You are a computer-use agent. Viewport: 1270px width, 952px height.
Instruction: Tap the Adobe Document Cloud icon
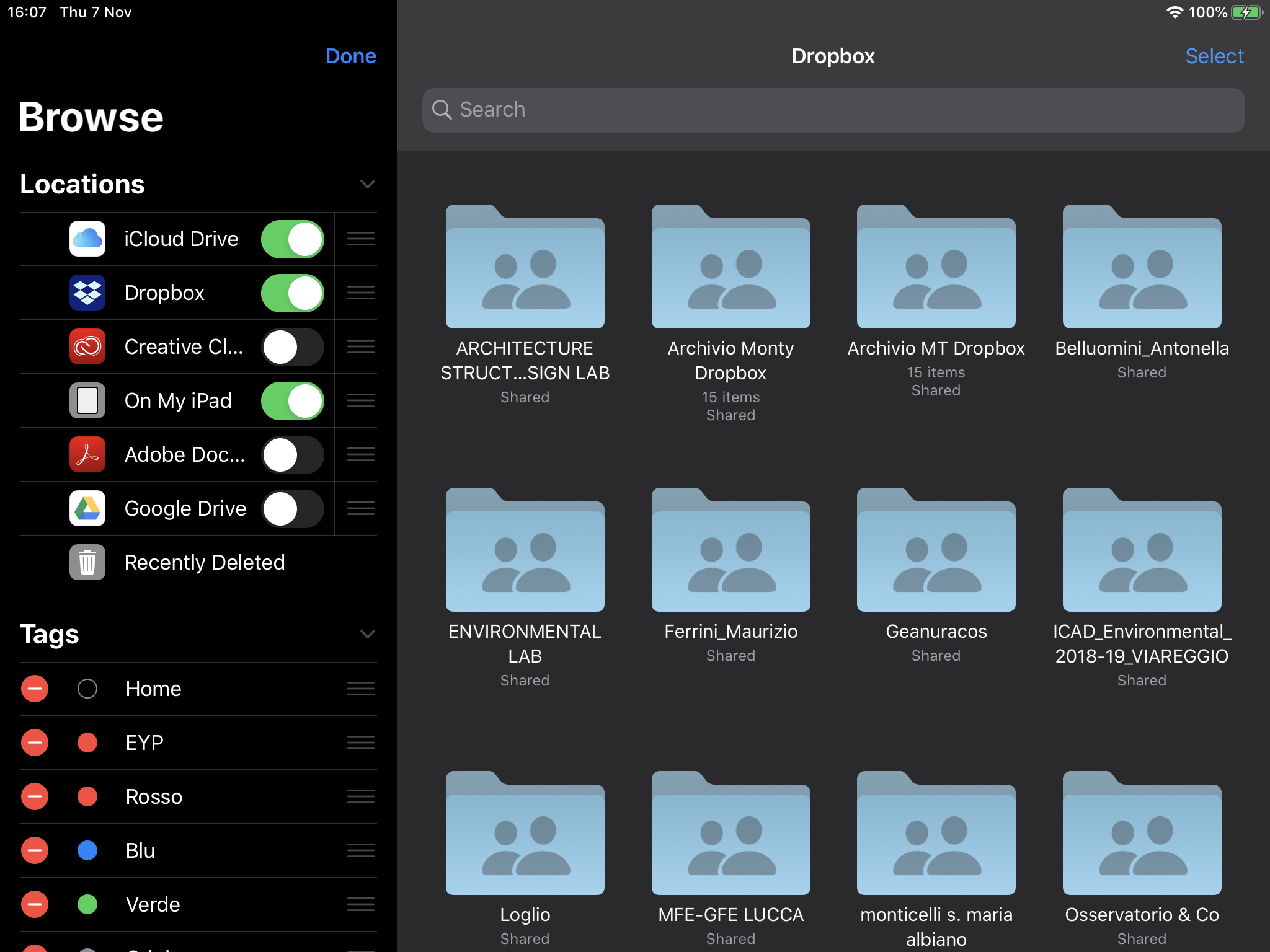[87, 454]
